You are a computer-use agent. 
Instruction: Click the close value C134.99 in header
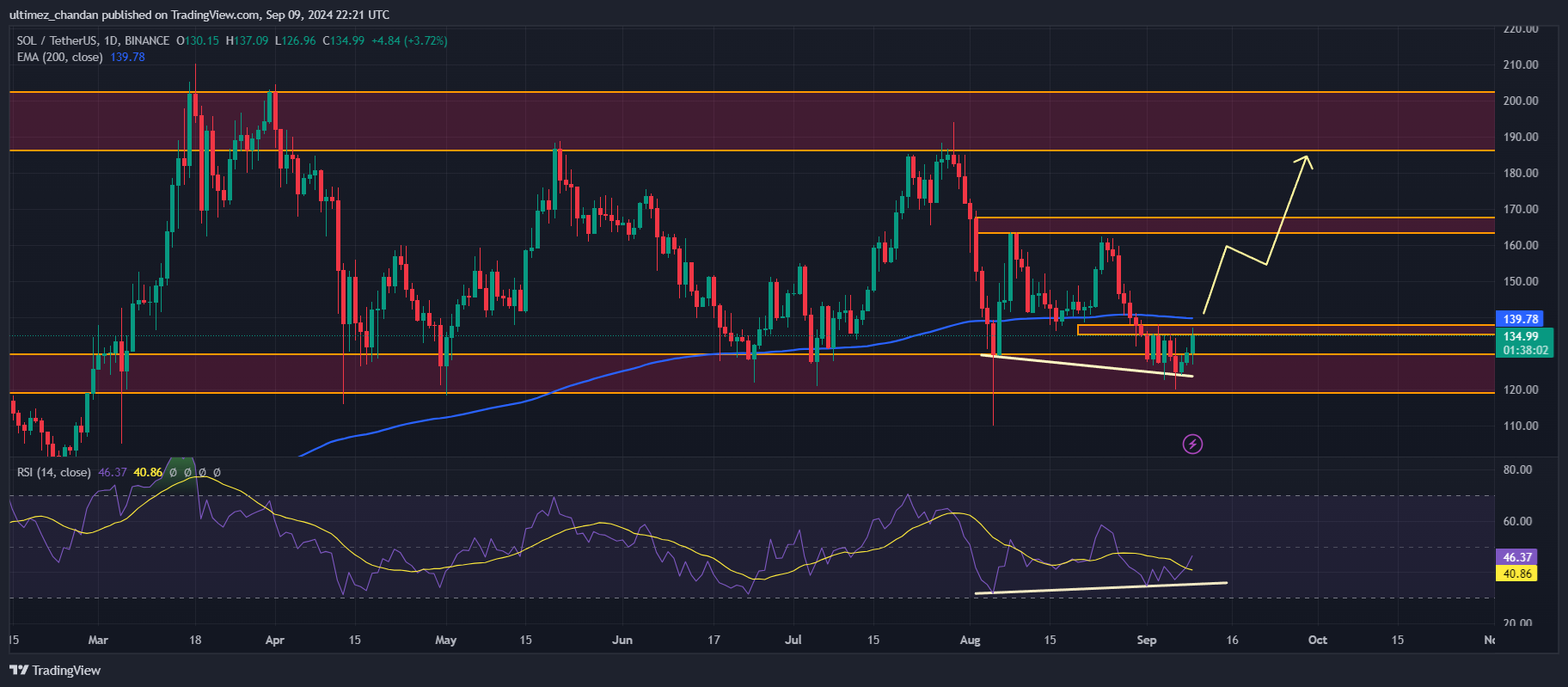pos(344,40)
